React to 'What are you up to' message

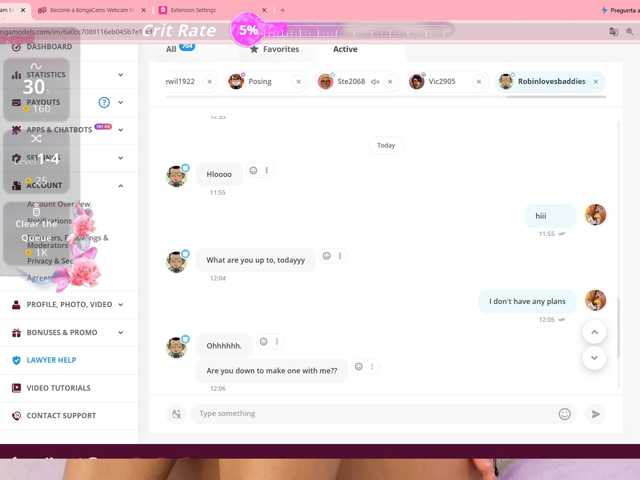[327, 256]
